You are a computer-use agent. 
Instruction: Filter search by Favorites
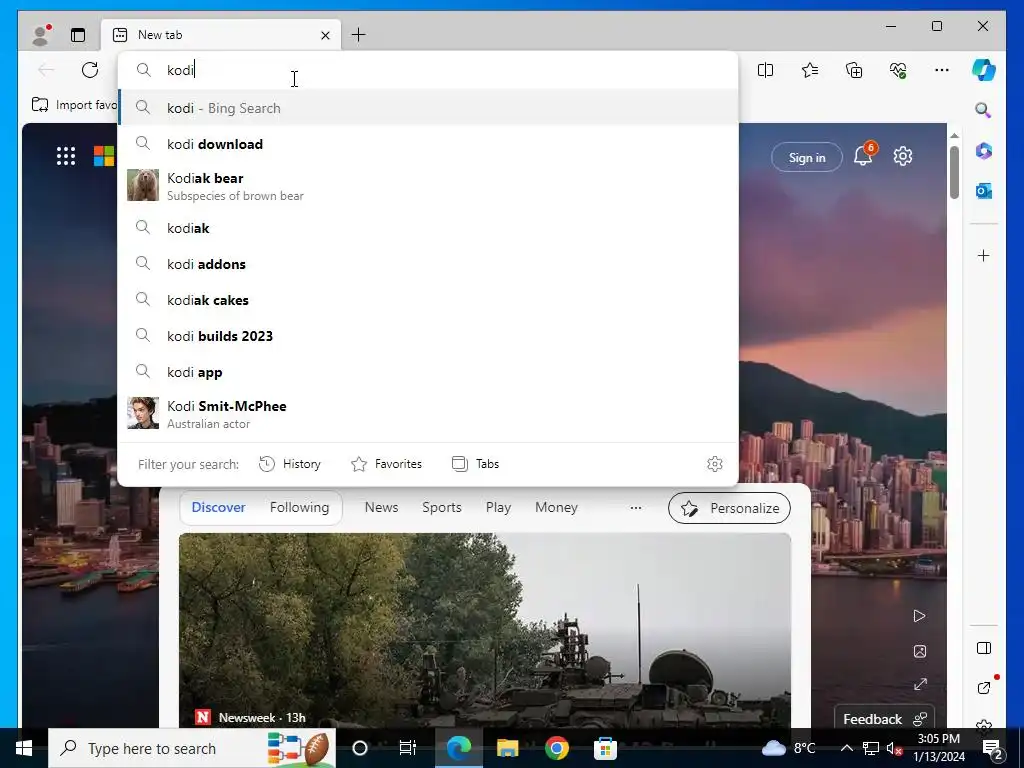[x=387, y=464]
